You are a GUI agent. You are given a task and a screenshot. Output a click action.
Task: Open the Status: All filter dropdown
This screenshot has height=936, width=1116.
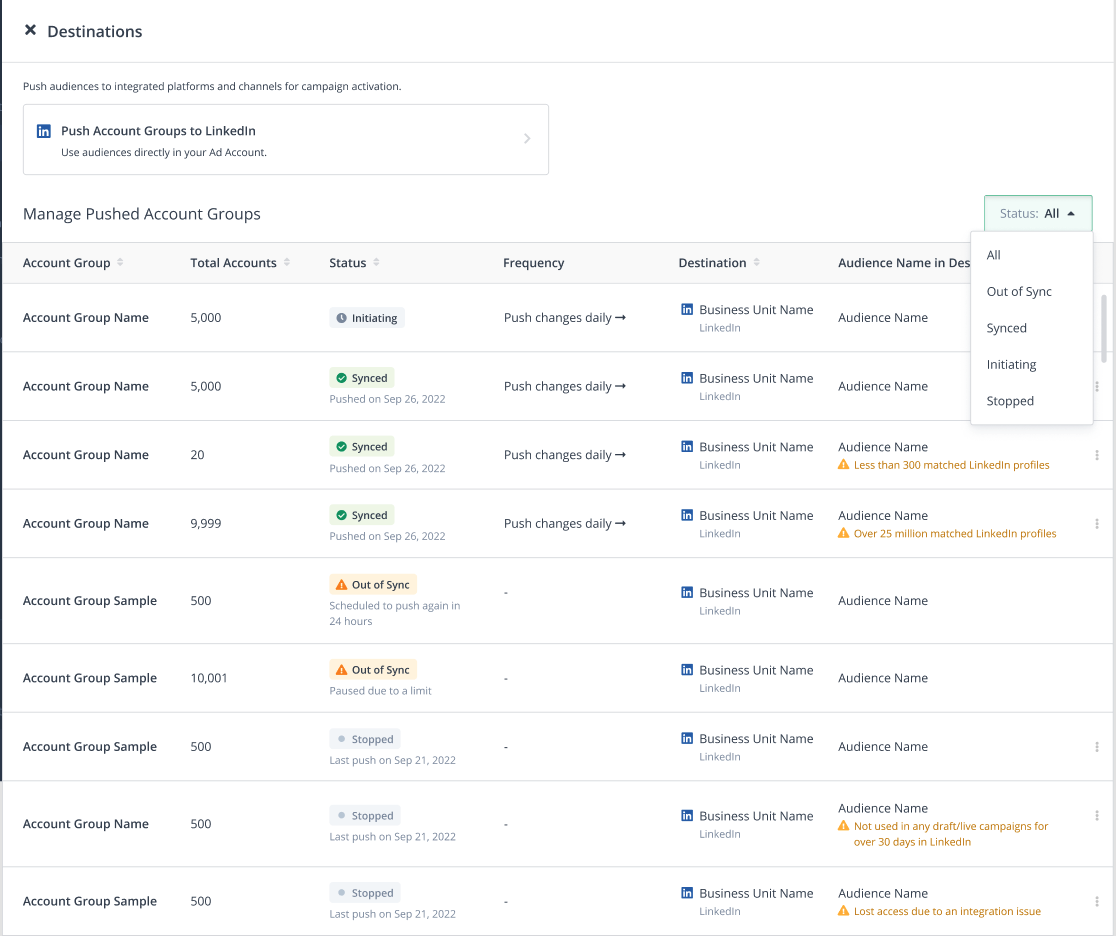(x=1037, y=213)
